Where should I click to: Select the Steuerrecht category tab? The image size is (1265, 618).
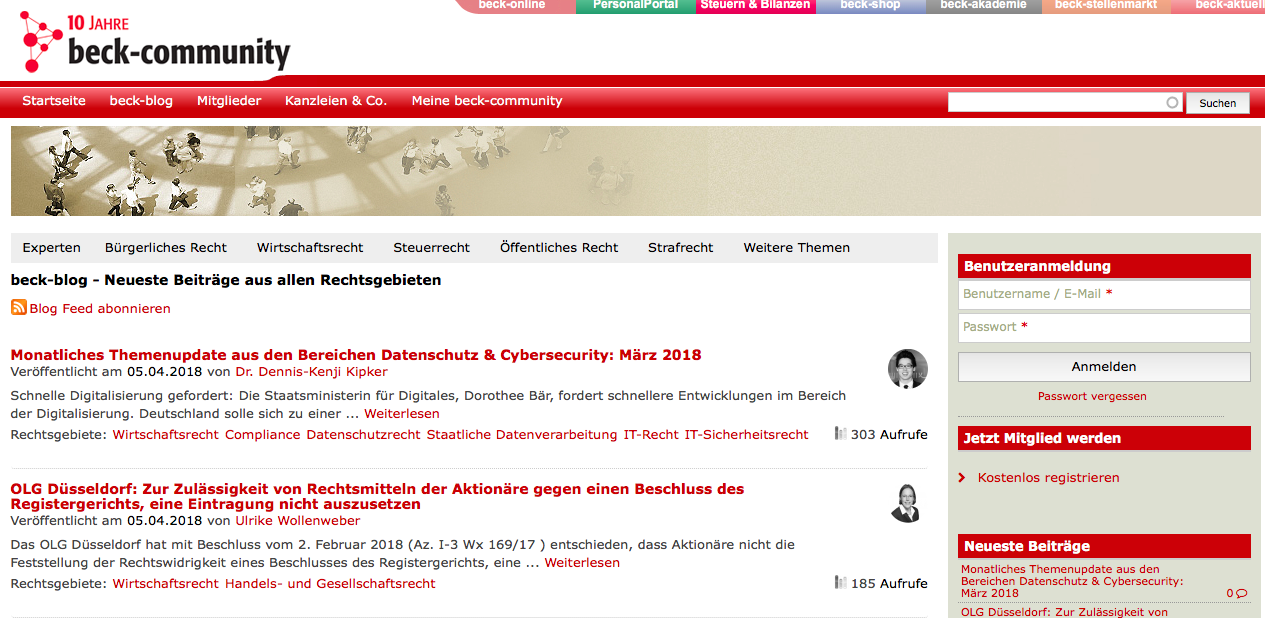point(431,248)
